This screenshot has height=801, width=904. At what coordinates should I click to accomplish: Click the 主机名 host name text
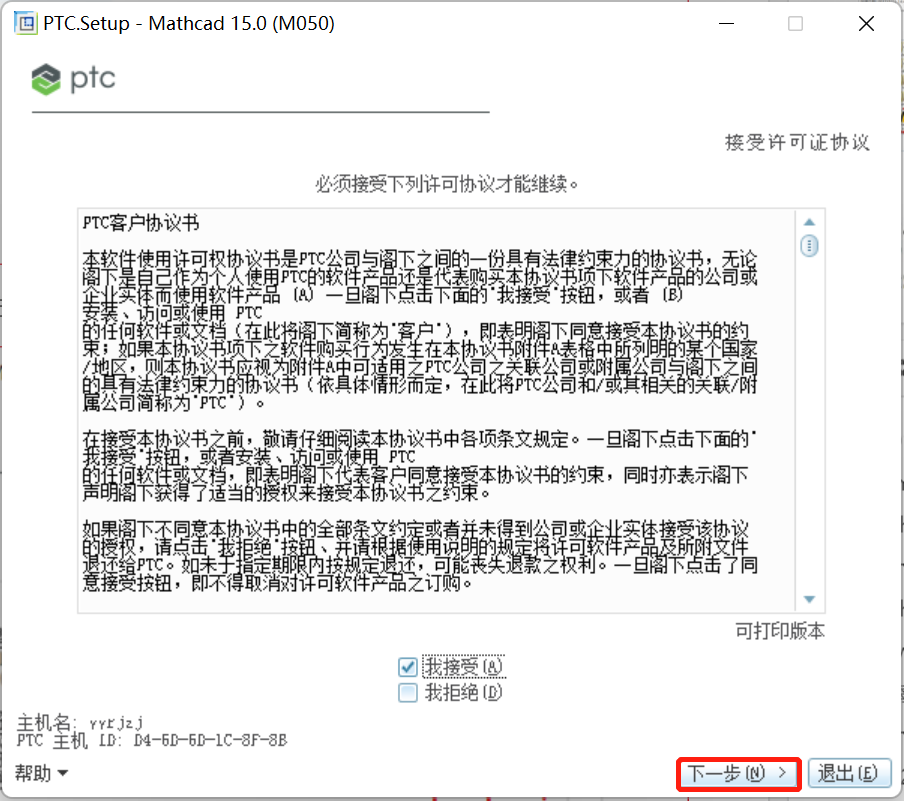(x=80, y=723)
